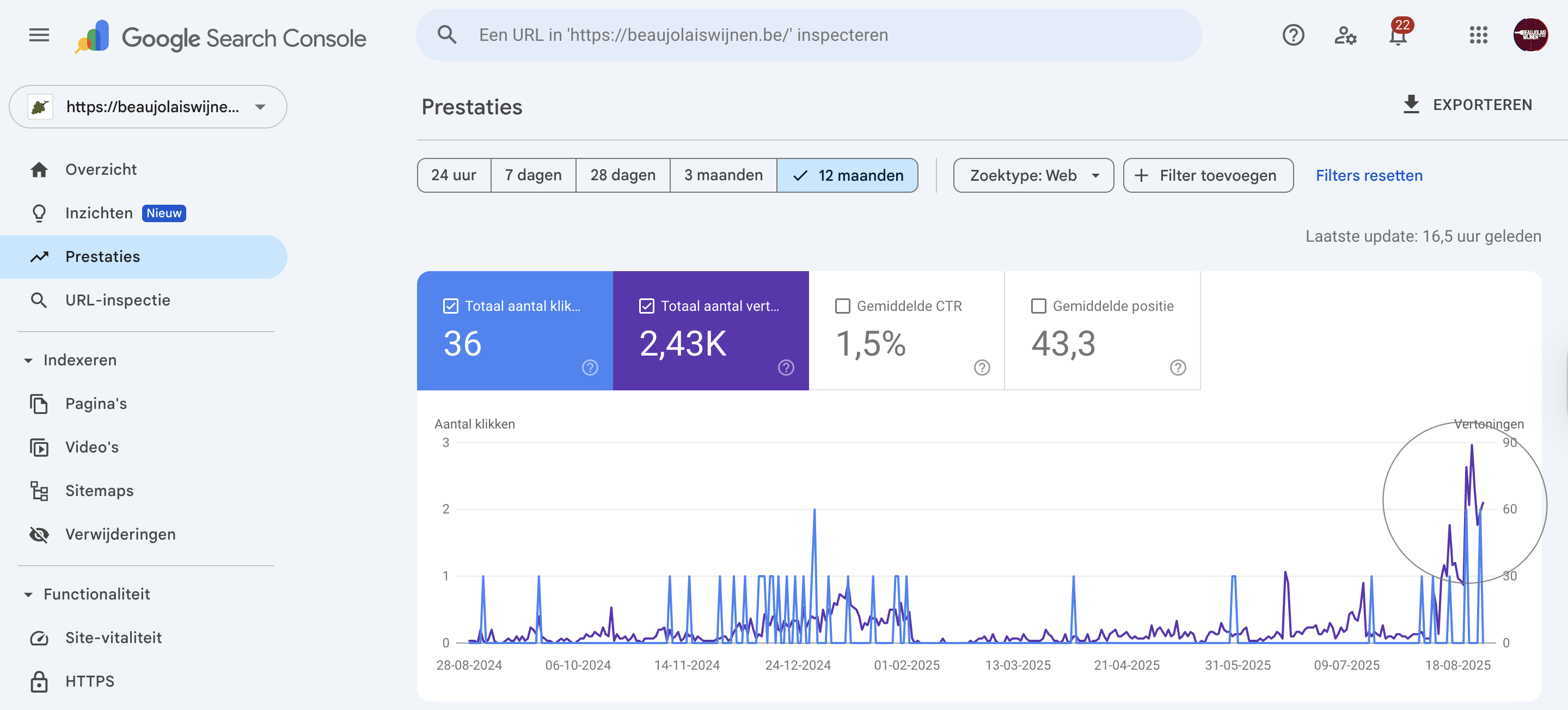Select 24 uur date range
The height and width of the screenshot is (710, 1568).
tap(454, 175)
